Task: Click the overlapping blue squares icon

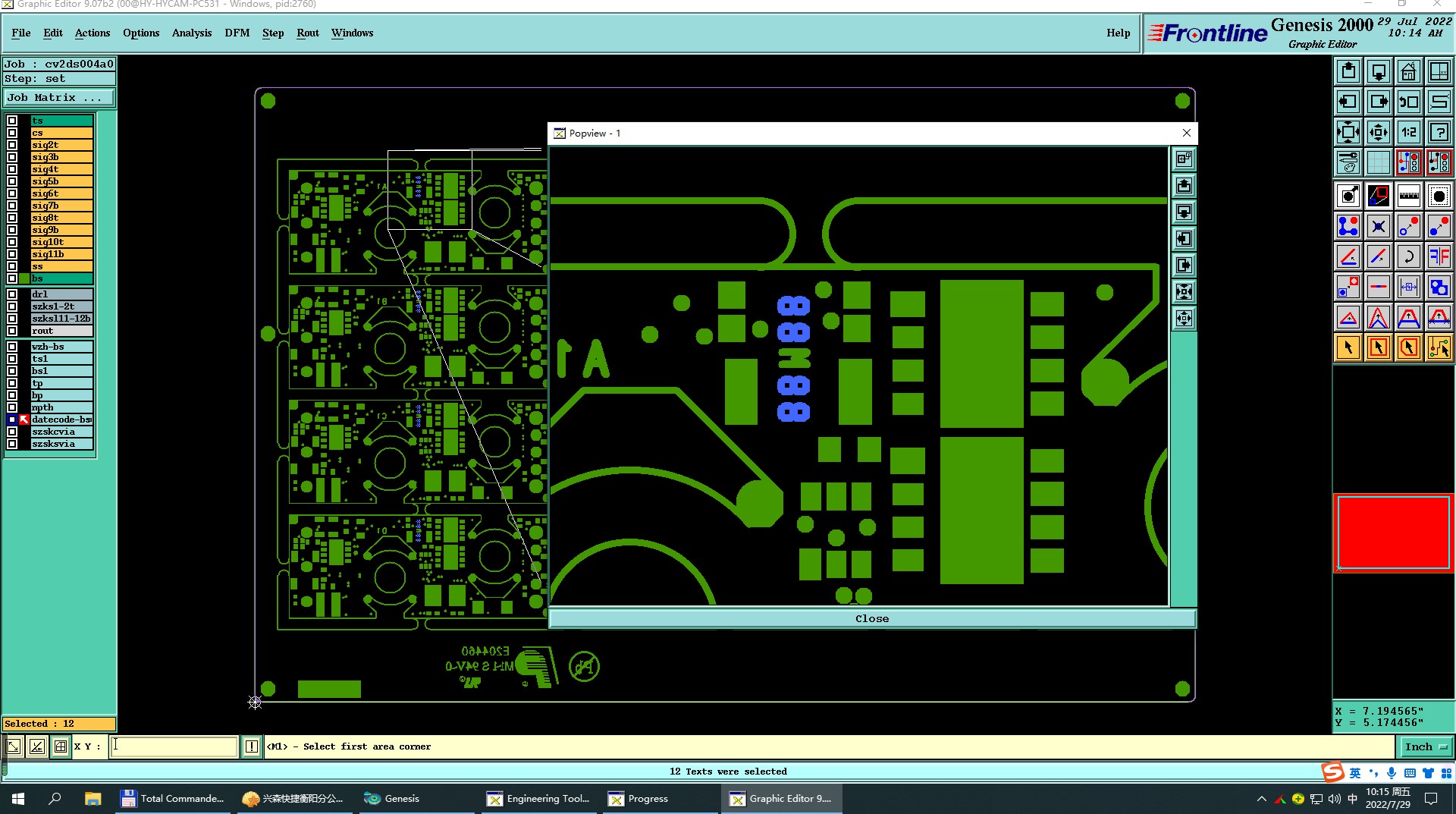Action: click(1439, 287)
